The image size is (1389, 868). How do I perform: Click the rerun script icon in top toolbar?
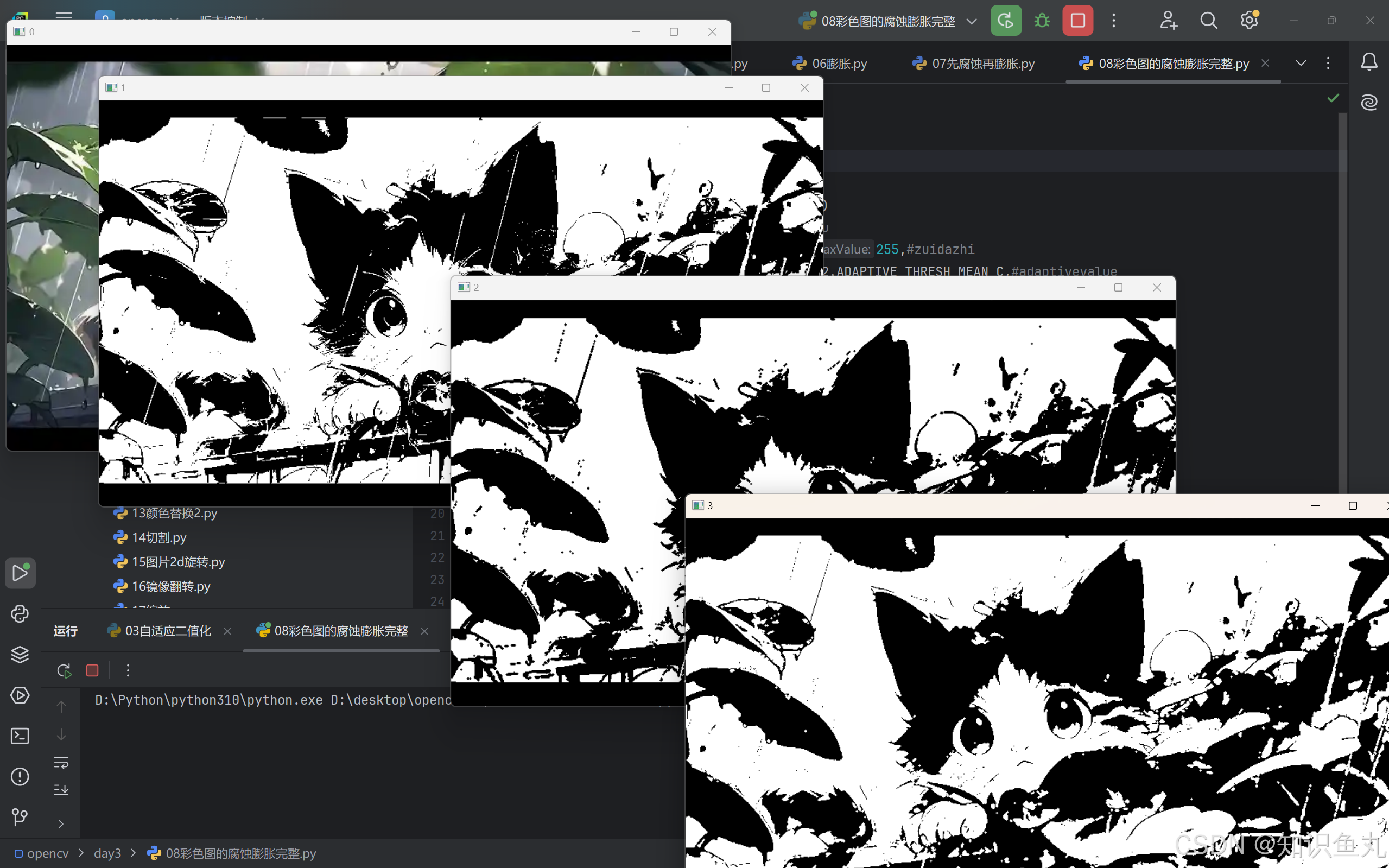[x=1006, y=21]
